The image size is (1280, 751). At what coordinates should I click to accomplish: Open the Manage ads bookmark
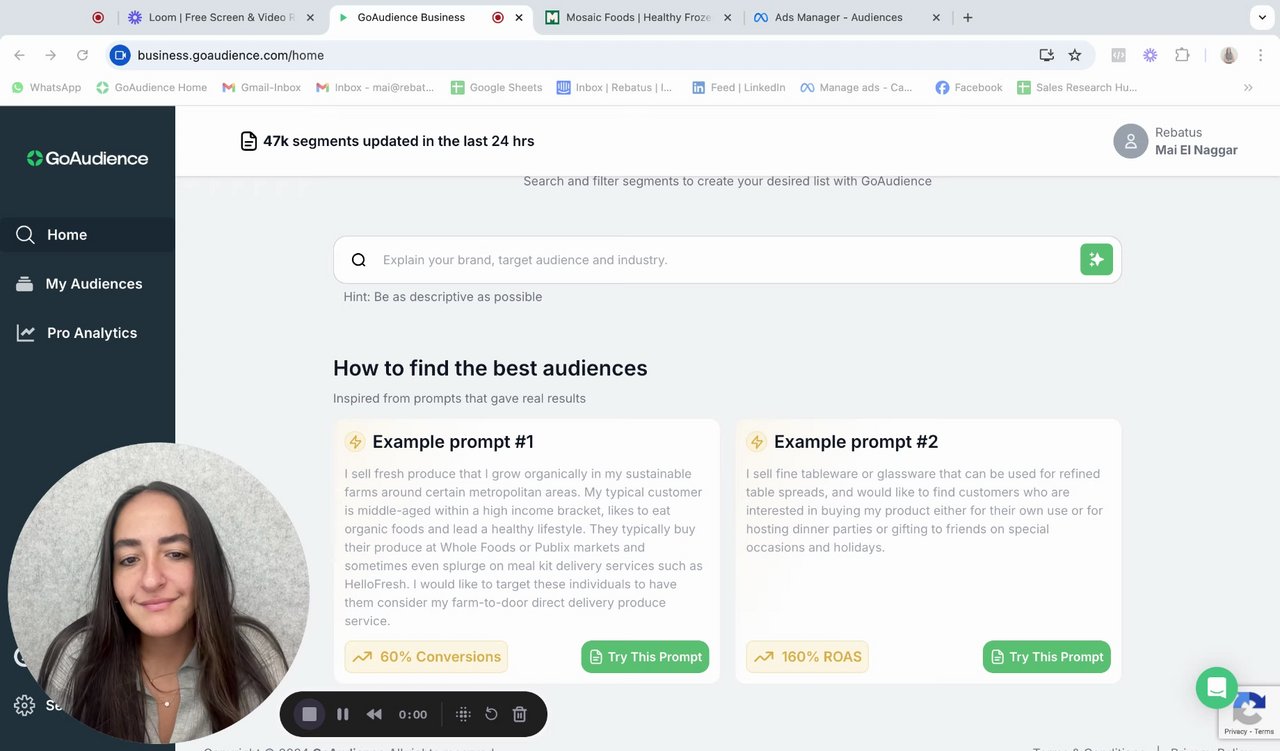[x=856, y=88]
